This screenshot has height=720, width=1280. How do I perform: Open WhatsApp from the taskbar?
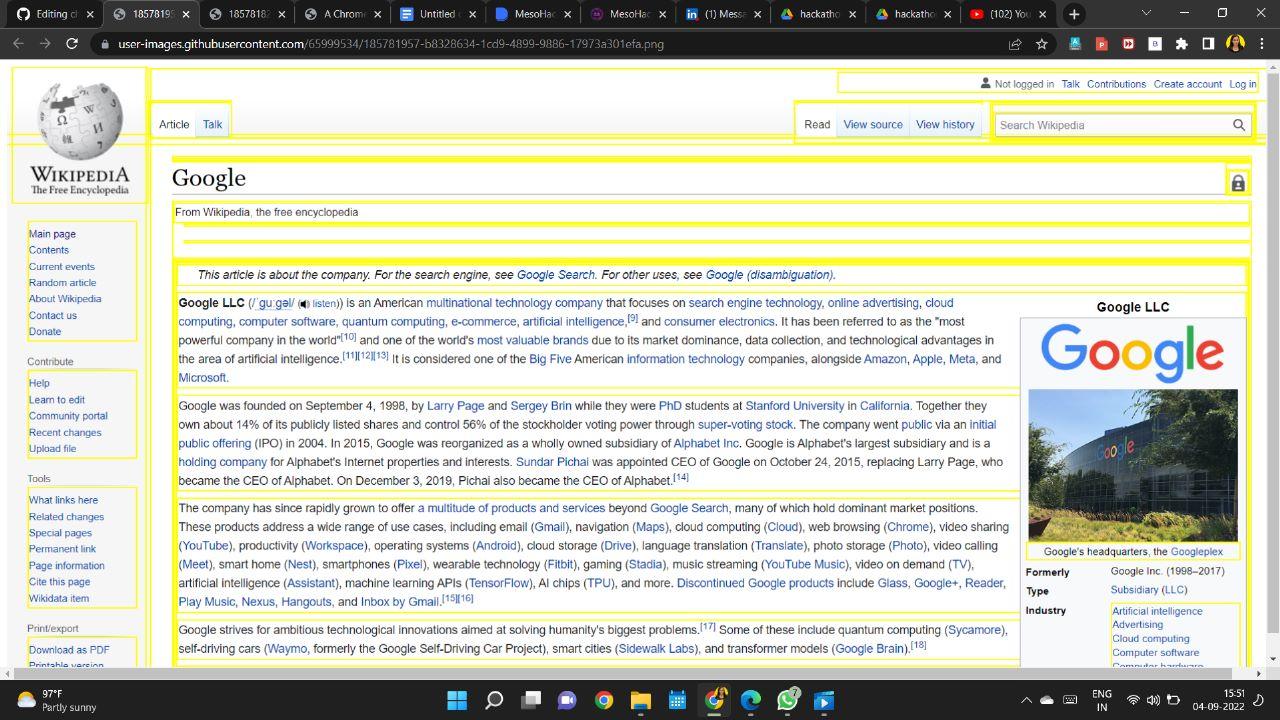[x=788, y=700]
